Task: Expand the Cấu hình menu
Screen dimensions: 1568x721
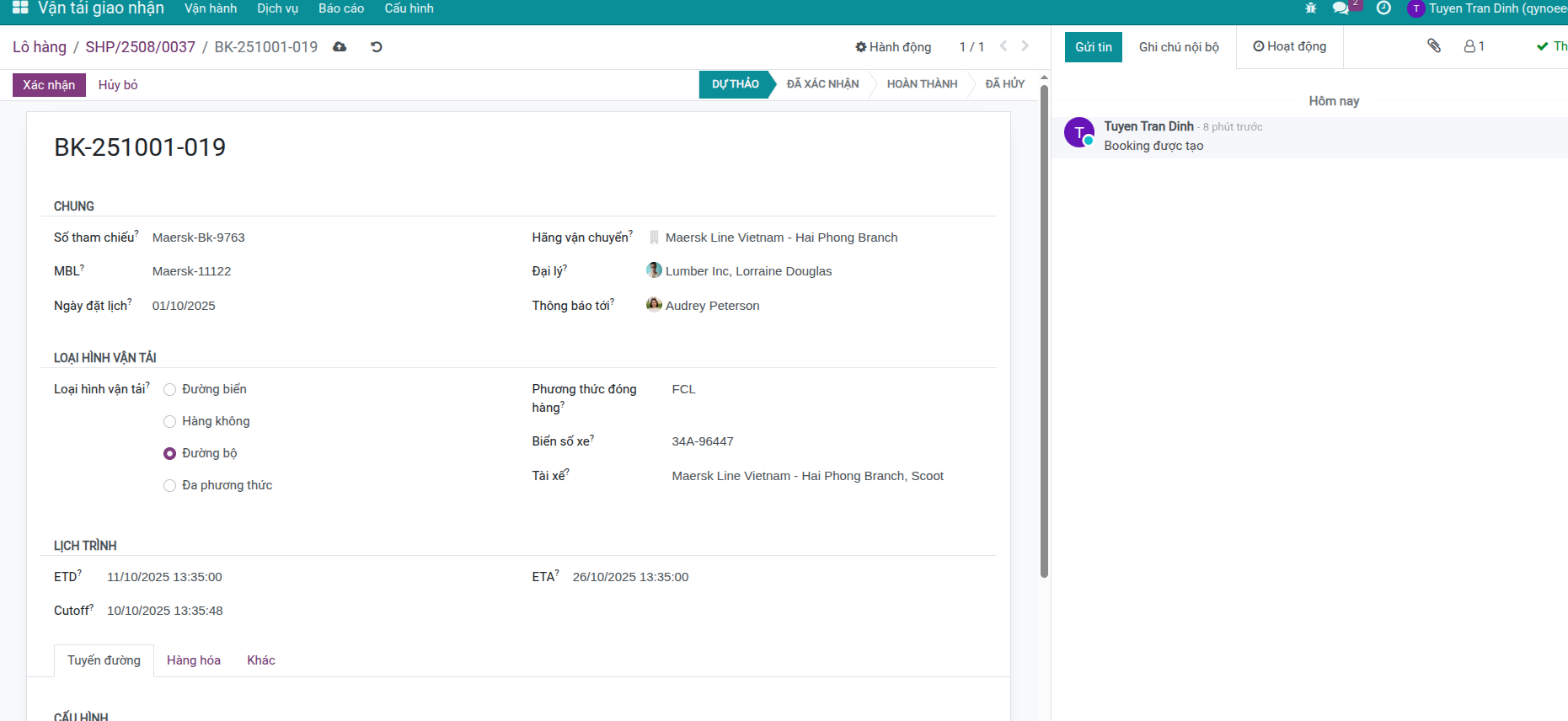Action: (409, 8)
